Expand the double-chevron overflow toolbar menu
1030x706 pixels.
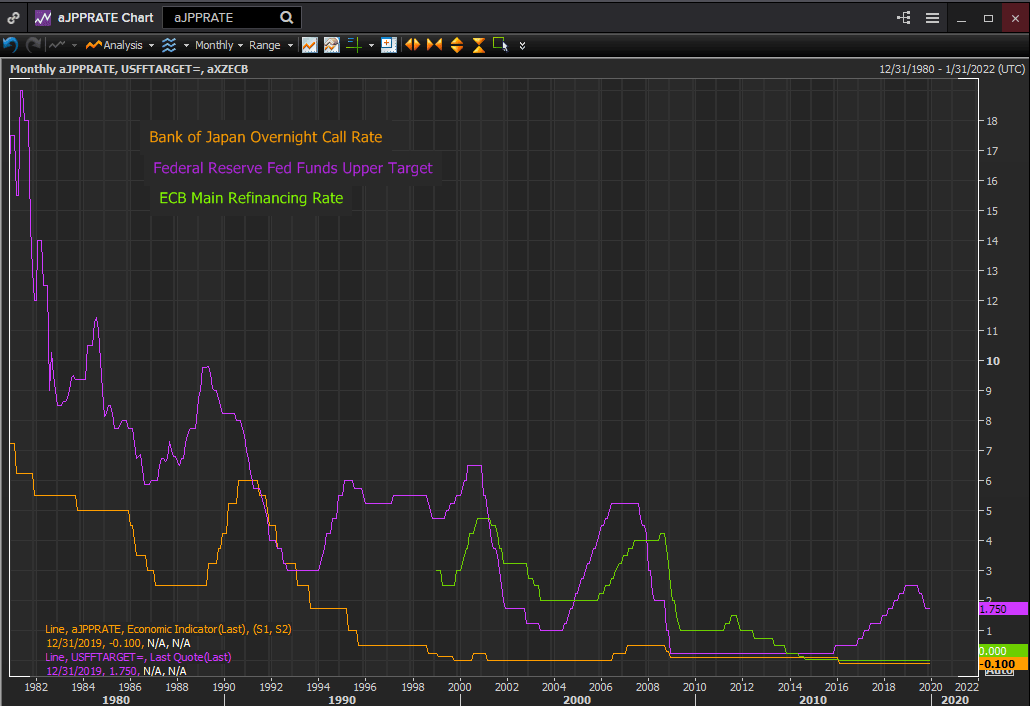click(521, 45)
